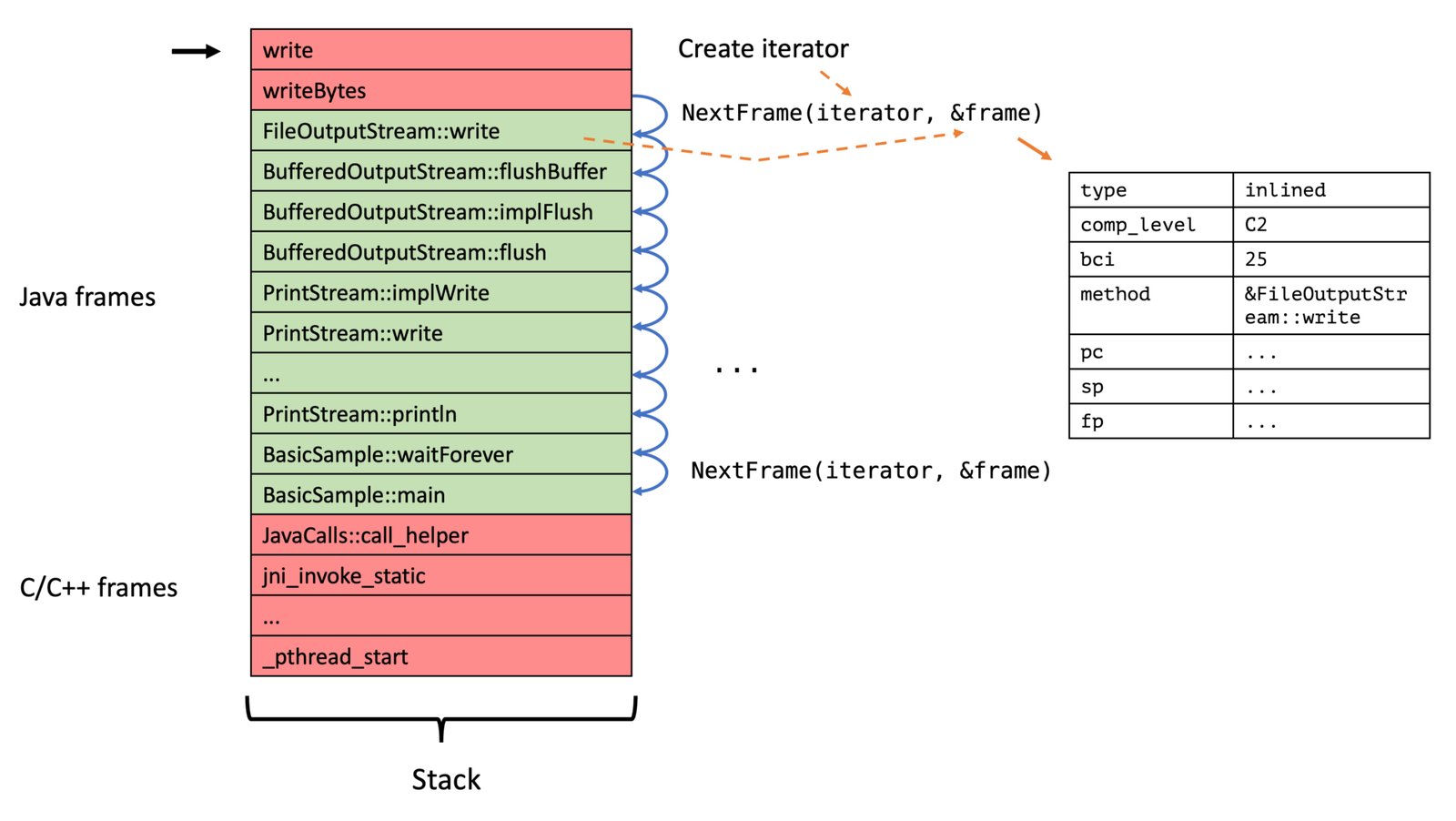Click the Create iterator label
The width and height of the screenshot is (1456, 821).
(x=763, y=48)
